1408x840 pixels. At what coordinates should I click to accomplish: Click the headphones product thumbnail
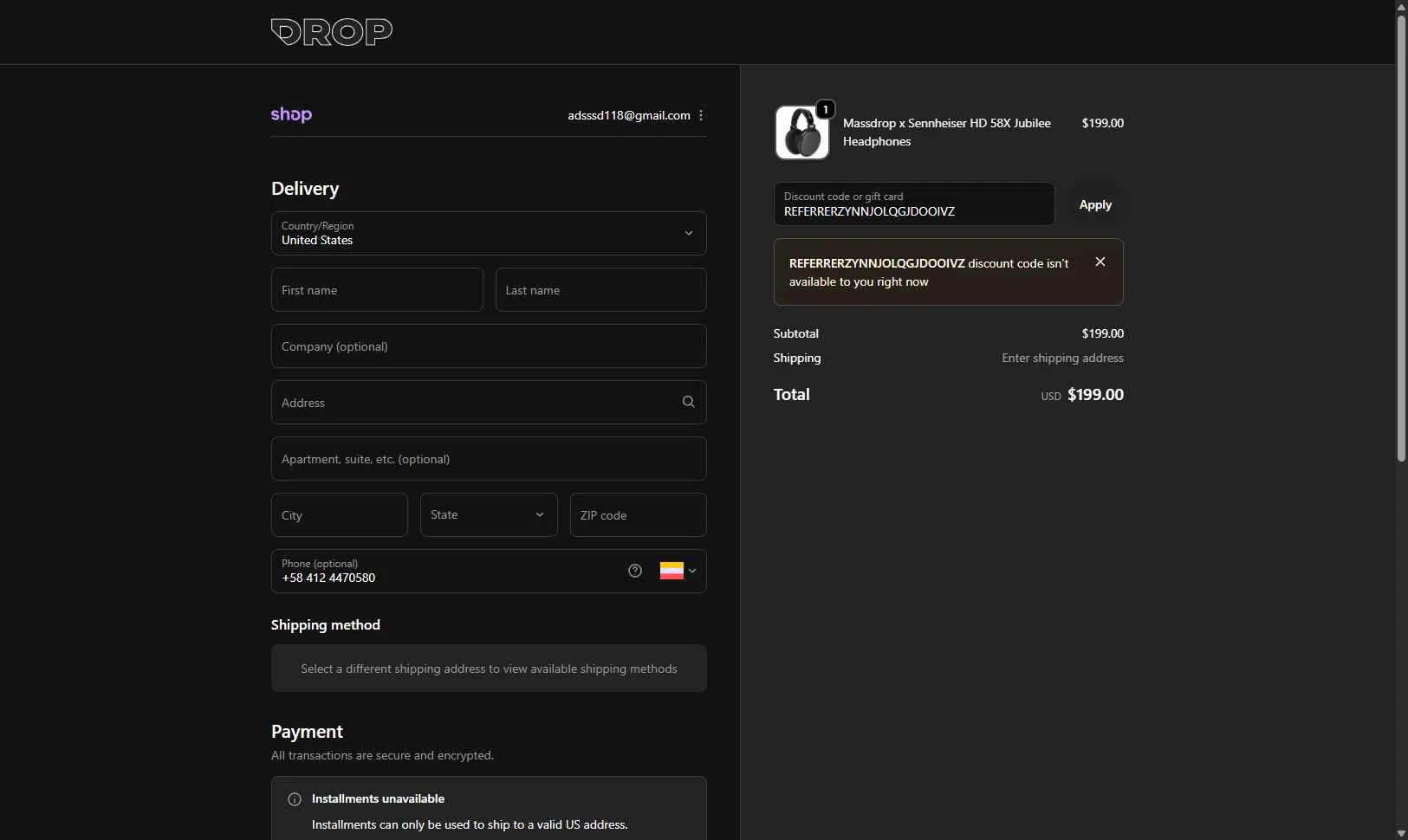[x=801, y=132]
